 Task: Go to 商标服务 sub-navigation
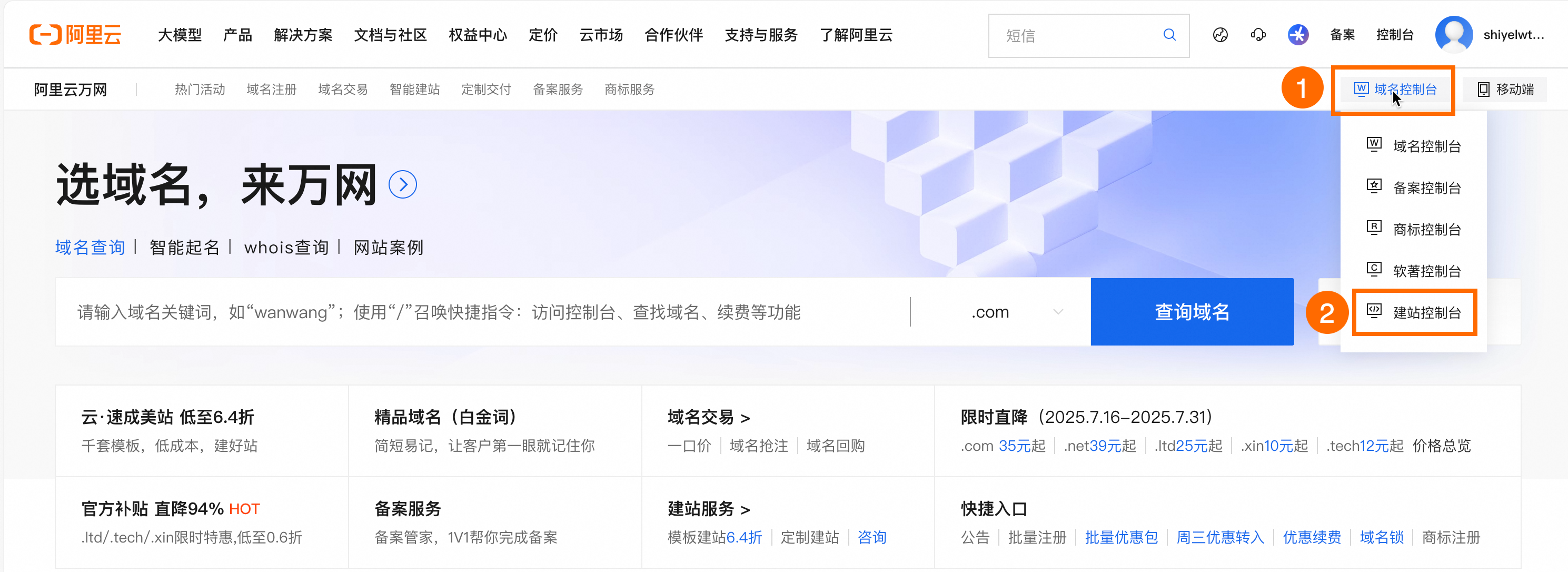click(629, 90)
